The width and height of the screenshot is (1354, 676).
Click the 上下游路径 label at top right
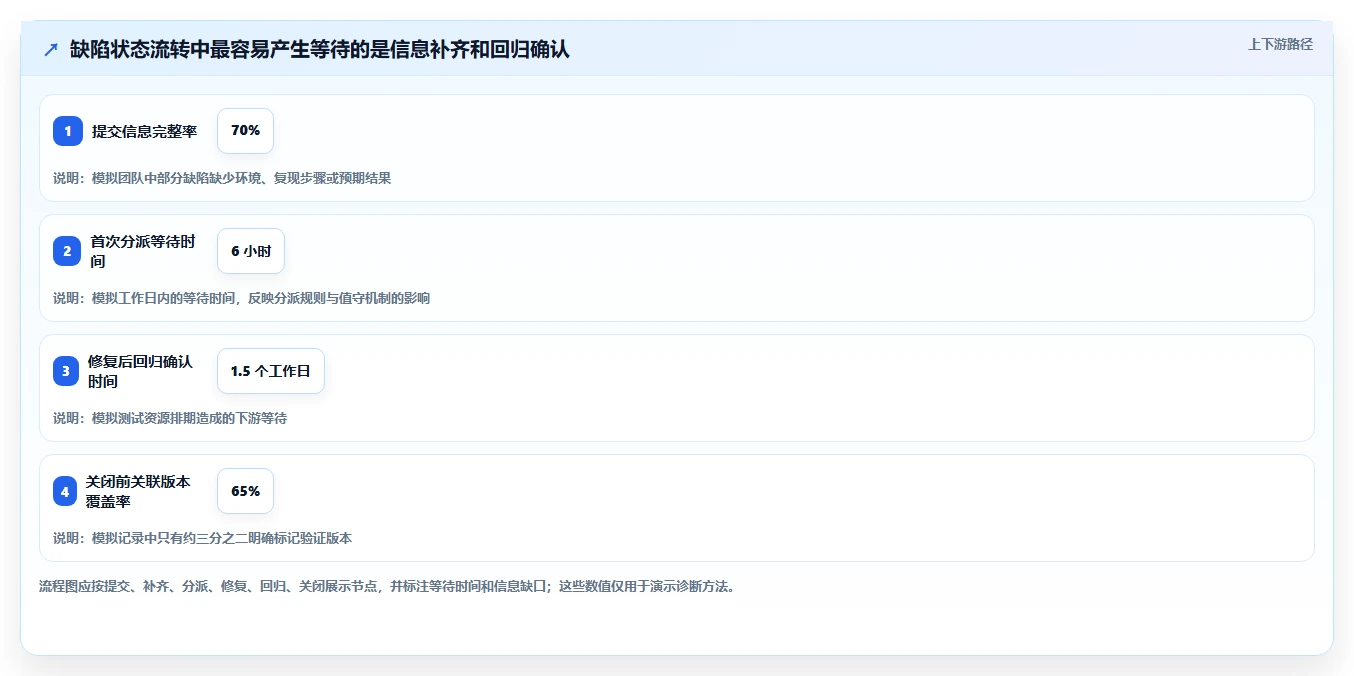pyautogui.click(x=1280, y=44)
